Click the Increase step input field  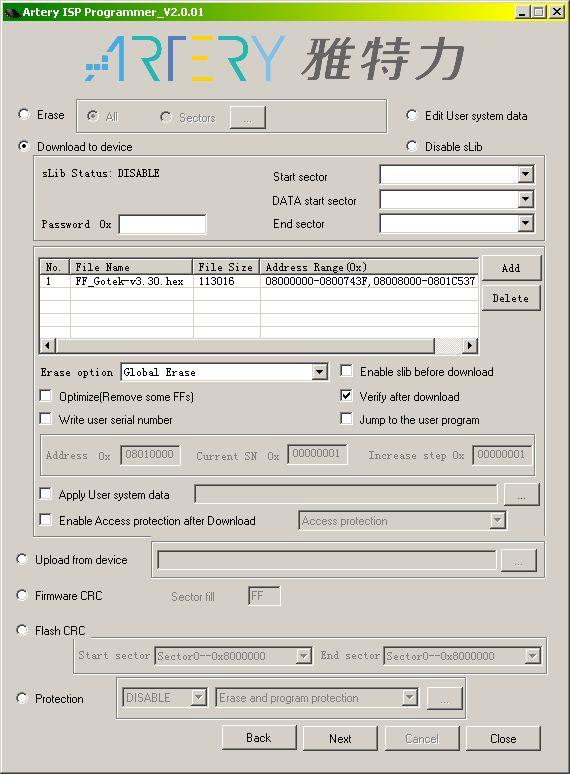point(502,455)
